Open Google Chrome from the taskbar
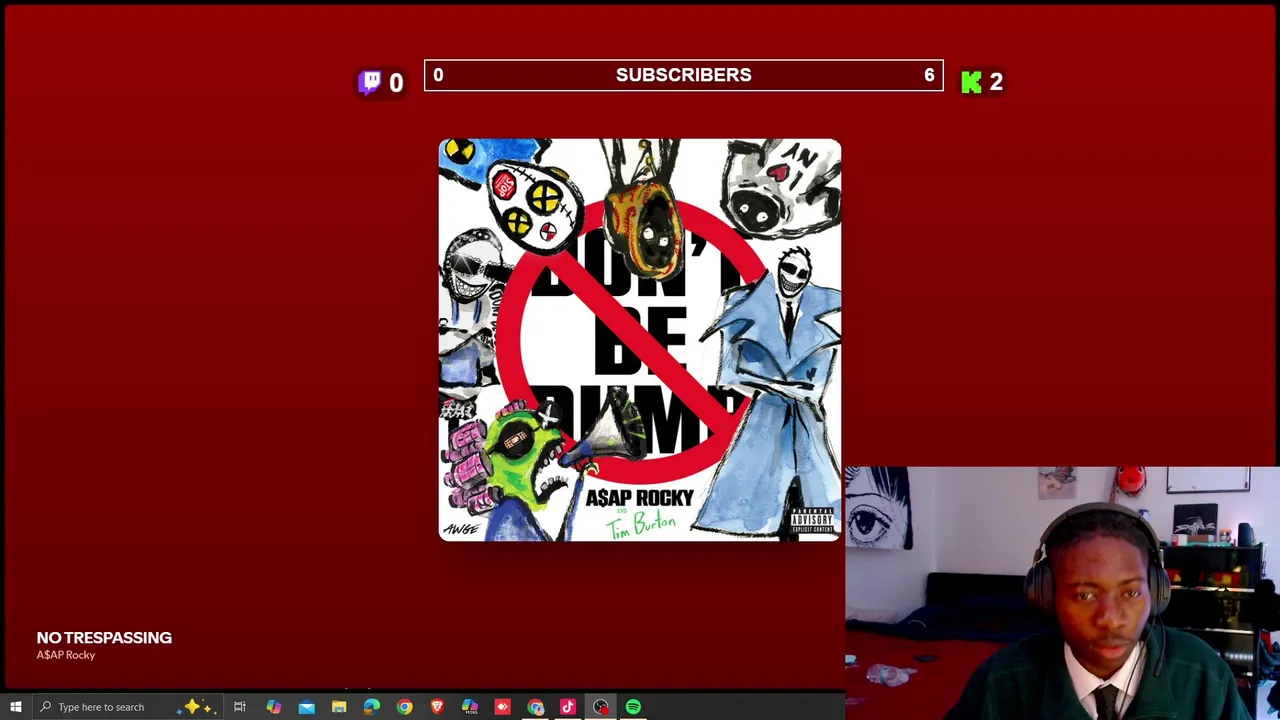1280x720 pixels. click(x=404, y=707)
